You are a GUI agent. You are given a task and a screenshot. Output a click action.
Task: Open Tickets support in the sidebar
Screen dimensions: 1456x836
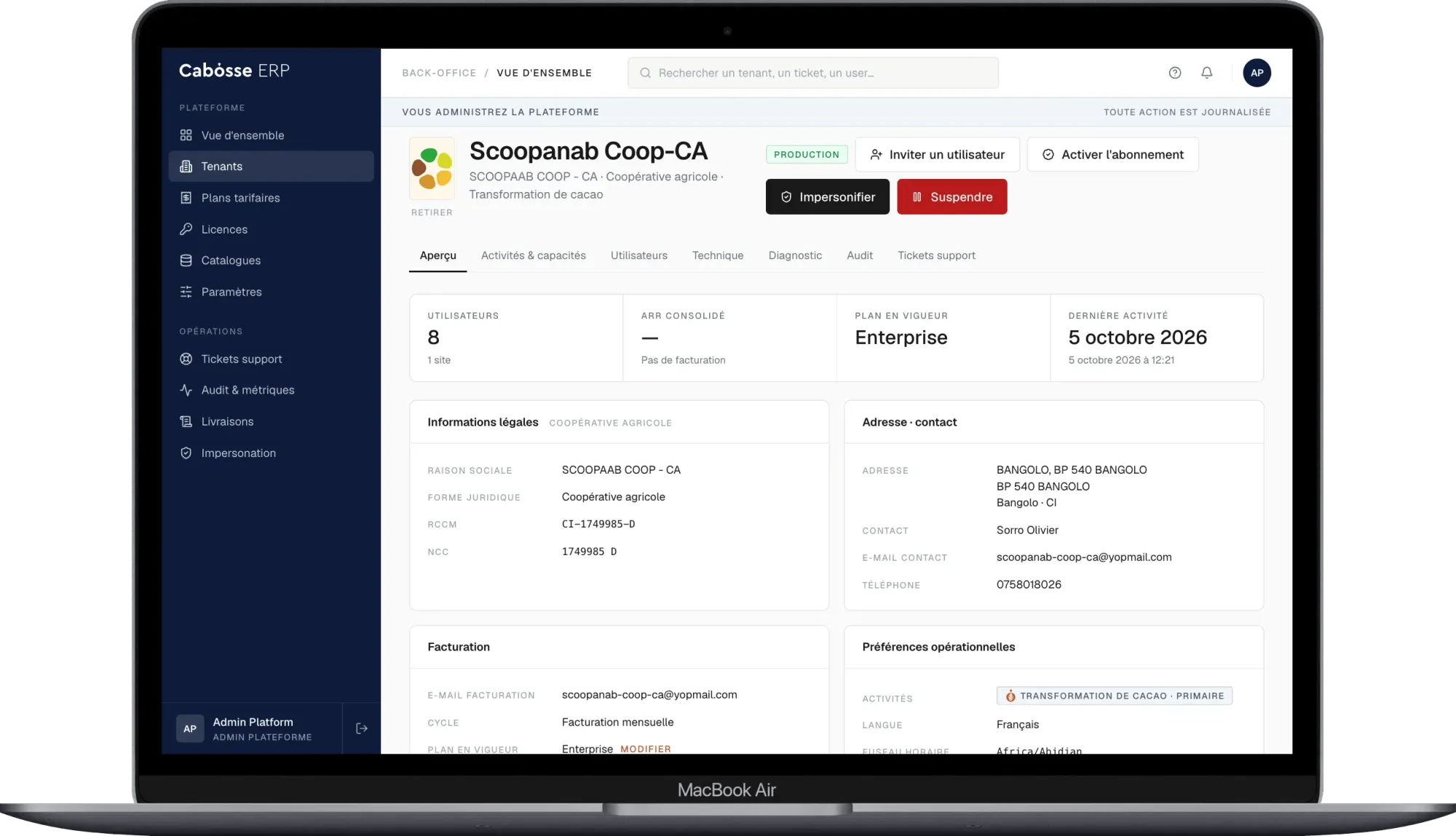click(271, 359)
